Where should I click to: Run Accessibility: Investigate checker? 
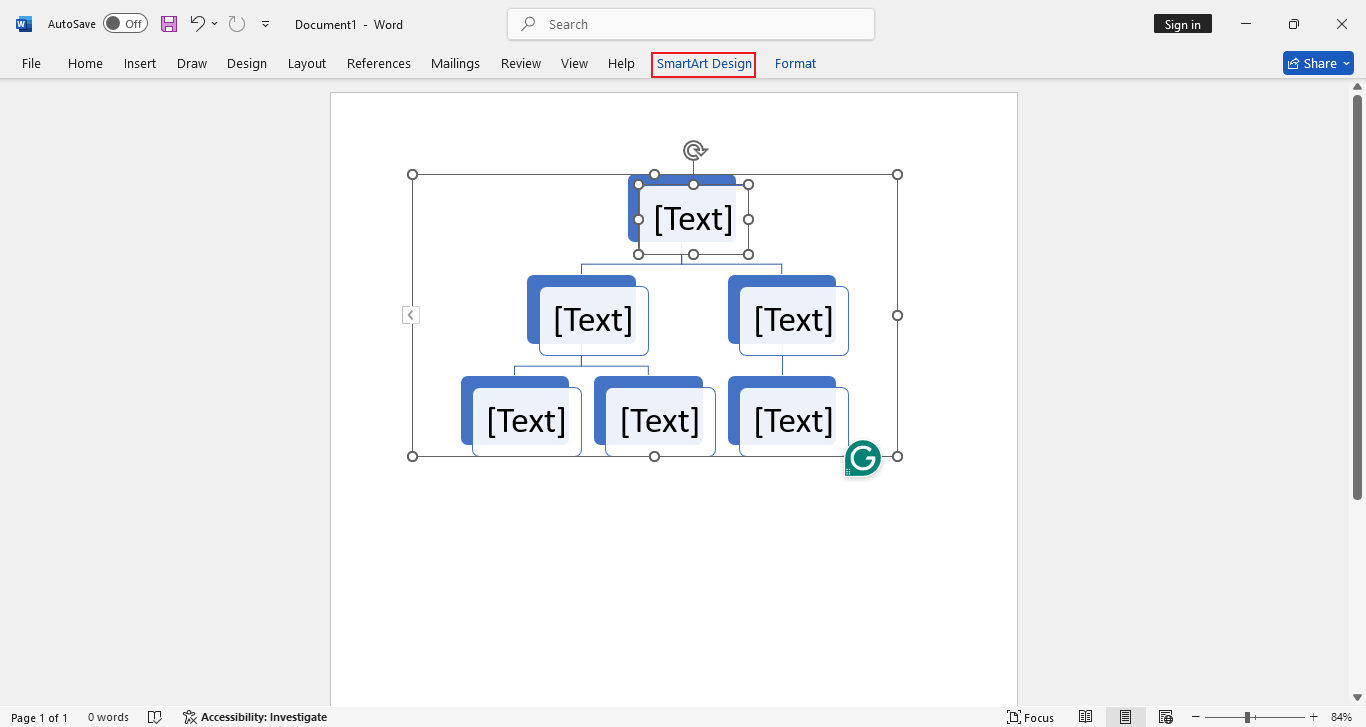pyautogui.click(x=253, y=717)
